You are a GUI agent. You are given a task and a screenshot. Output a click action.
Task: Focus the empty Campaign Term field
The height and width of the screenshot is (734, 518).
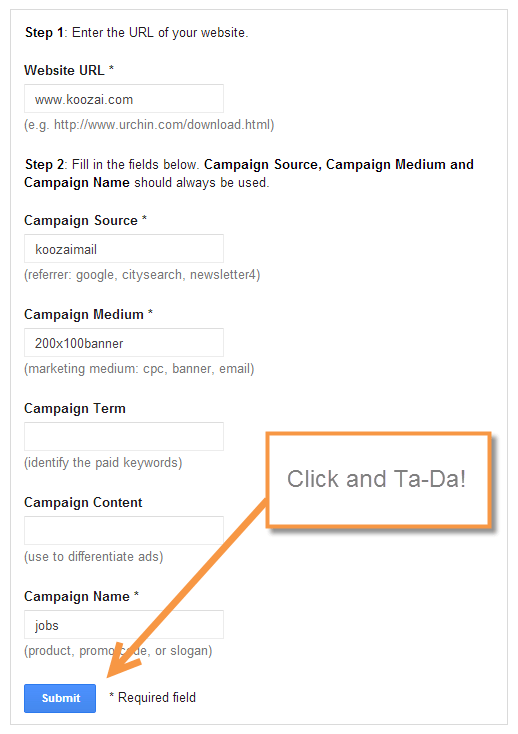[x=124, y=436]
